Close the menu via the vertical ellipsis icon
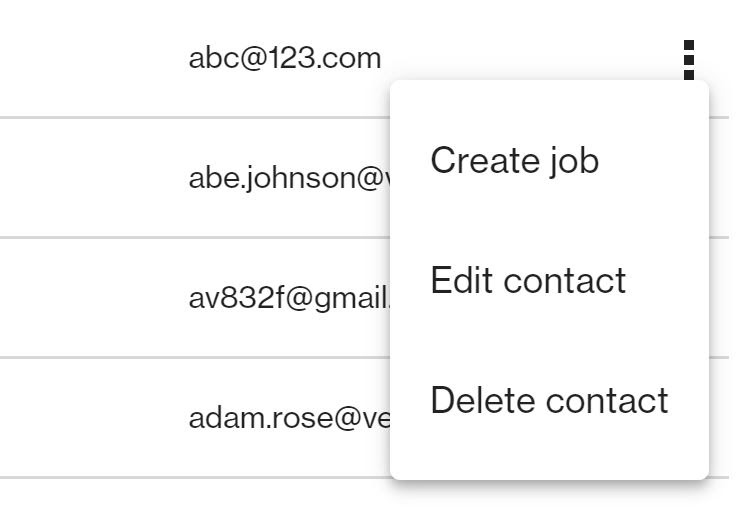 [688, 60]
